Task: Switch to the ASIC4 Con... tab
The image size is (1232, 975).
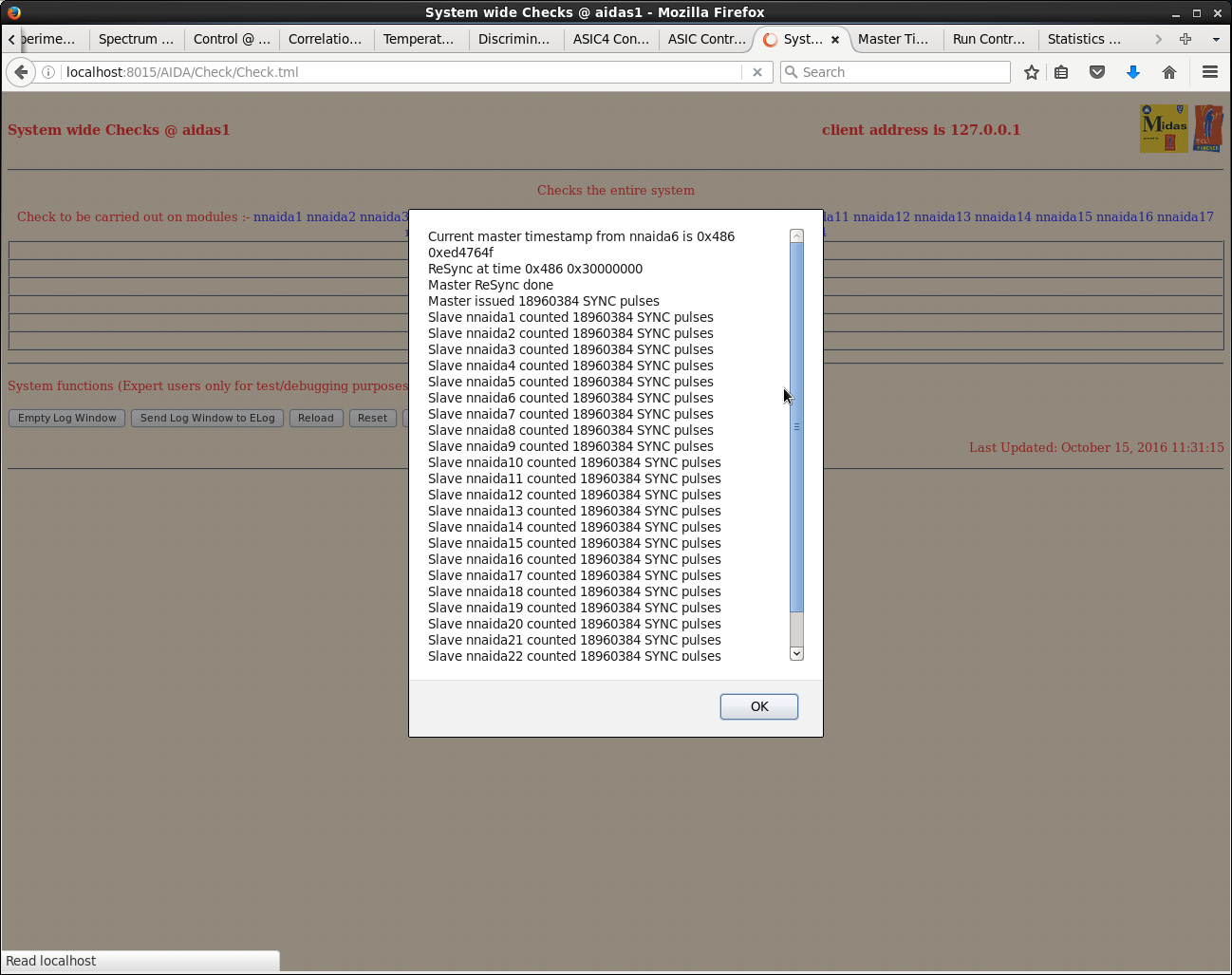Action: coord(611,39)
